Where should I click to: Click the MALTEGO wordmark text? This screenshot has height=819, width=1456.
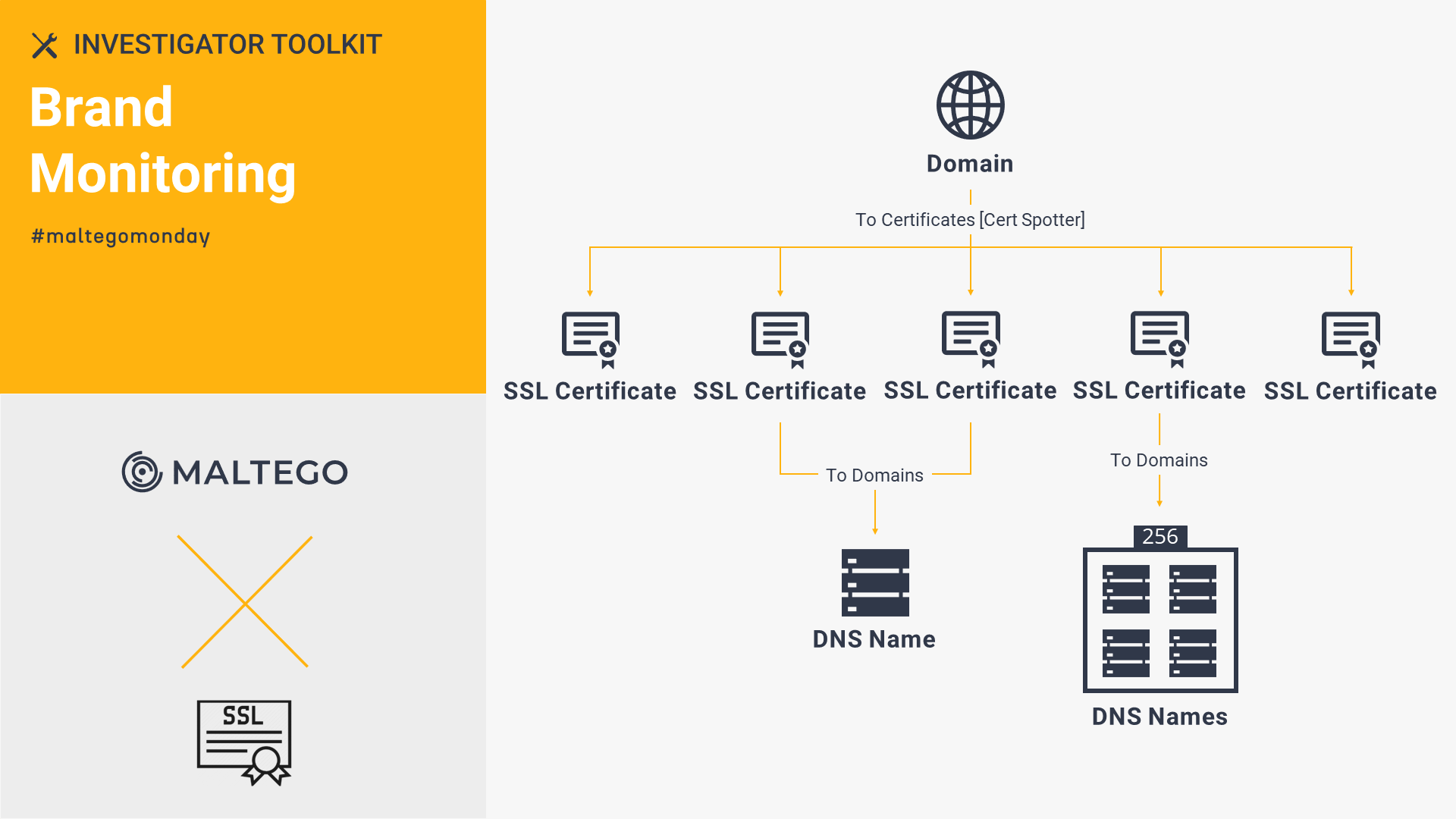coord(260,472)
